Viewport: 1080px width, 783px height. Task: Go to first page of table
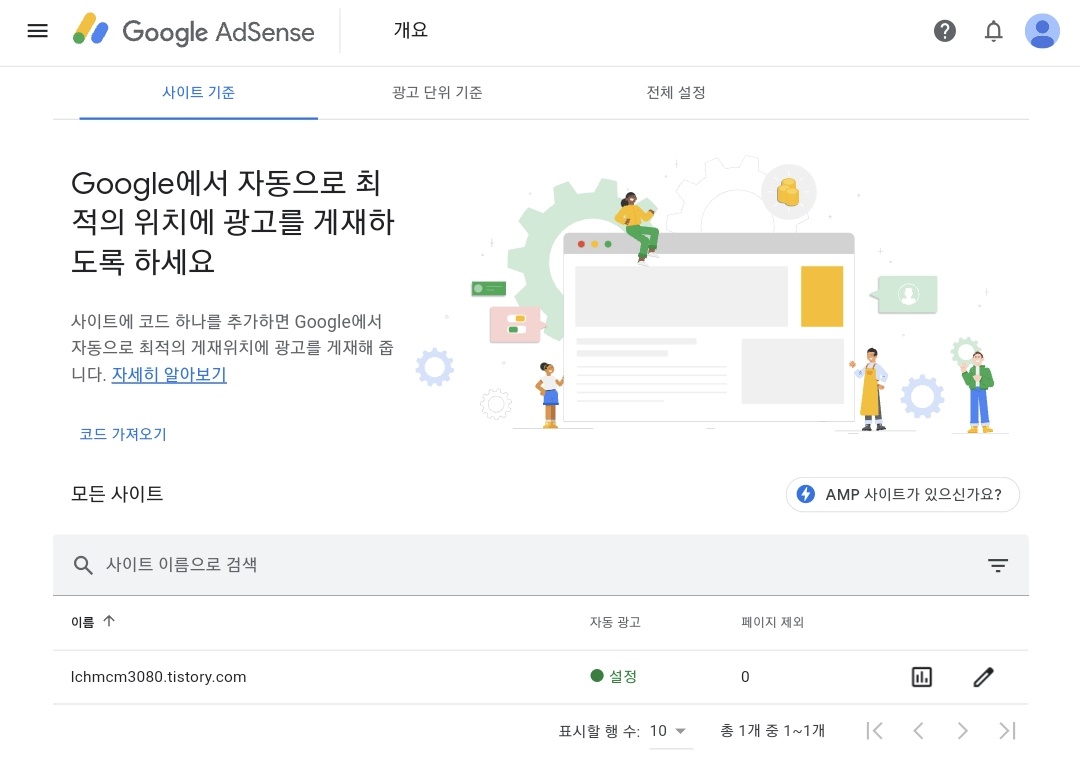[x=875, y=731]
